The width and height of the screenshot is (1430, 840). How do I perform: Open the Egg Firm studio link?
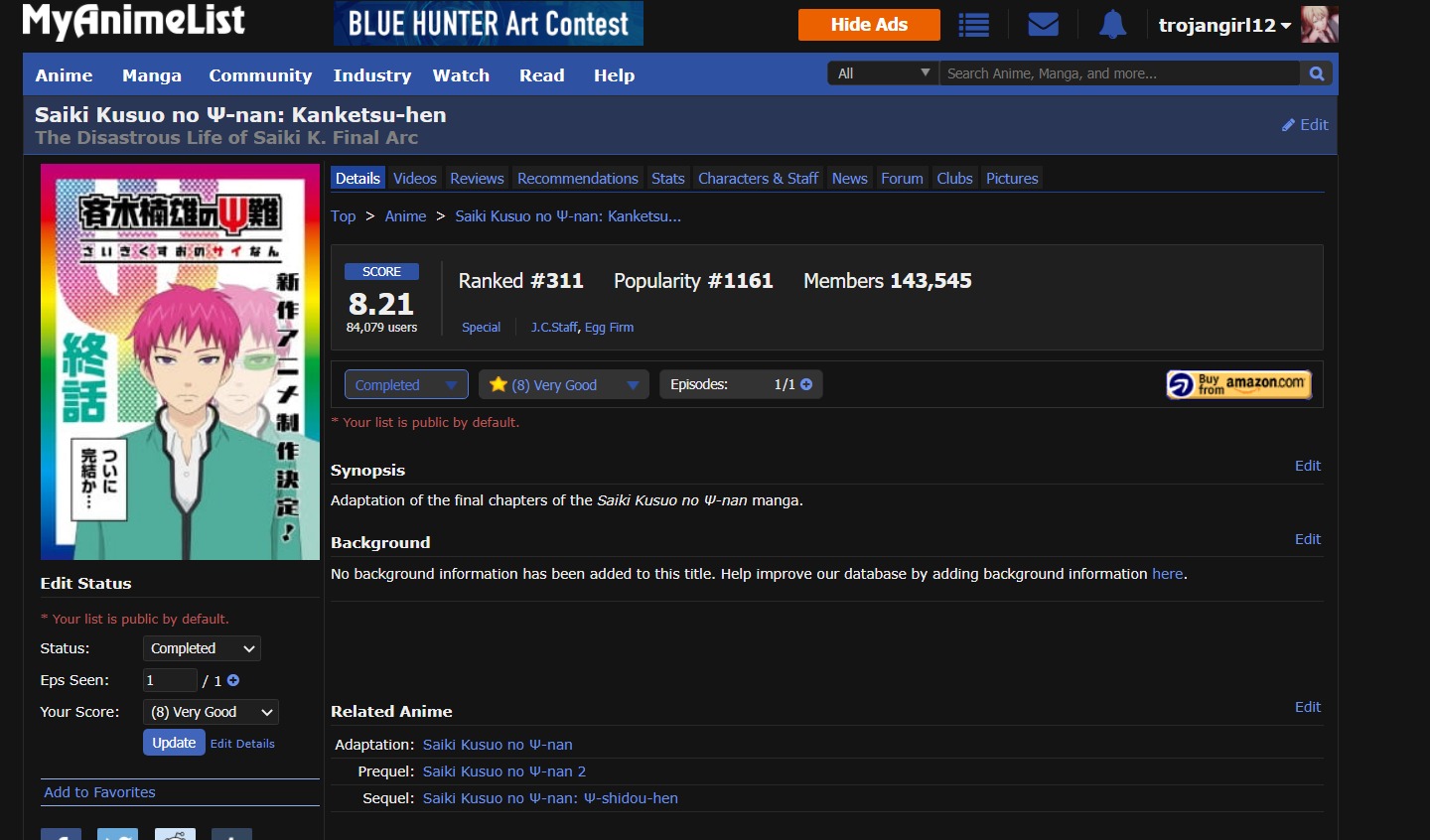[x=609, y=328]
